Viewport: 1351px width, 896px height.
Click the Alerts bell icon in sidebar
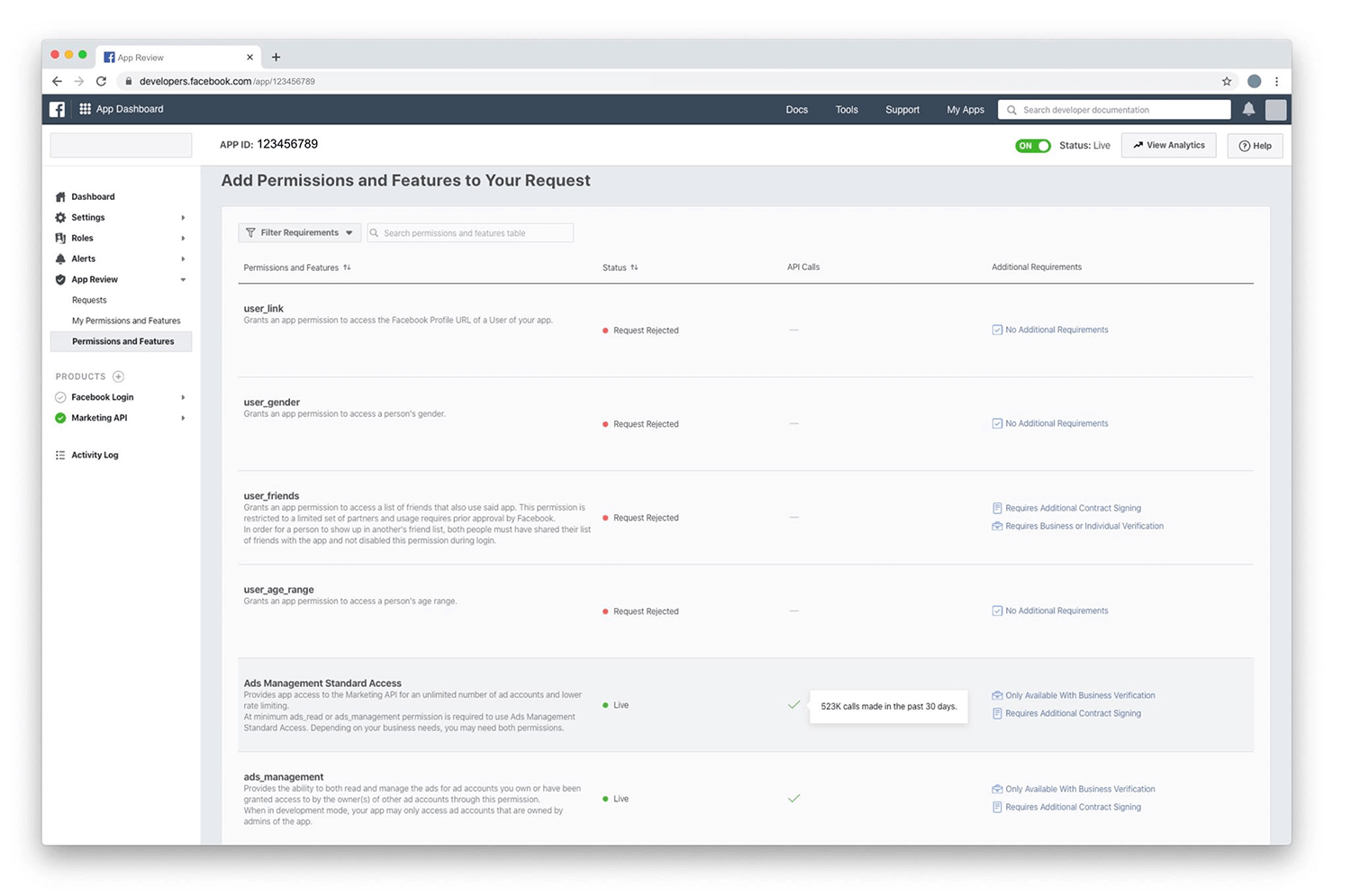(59, 258)
